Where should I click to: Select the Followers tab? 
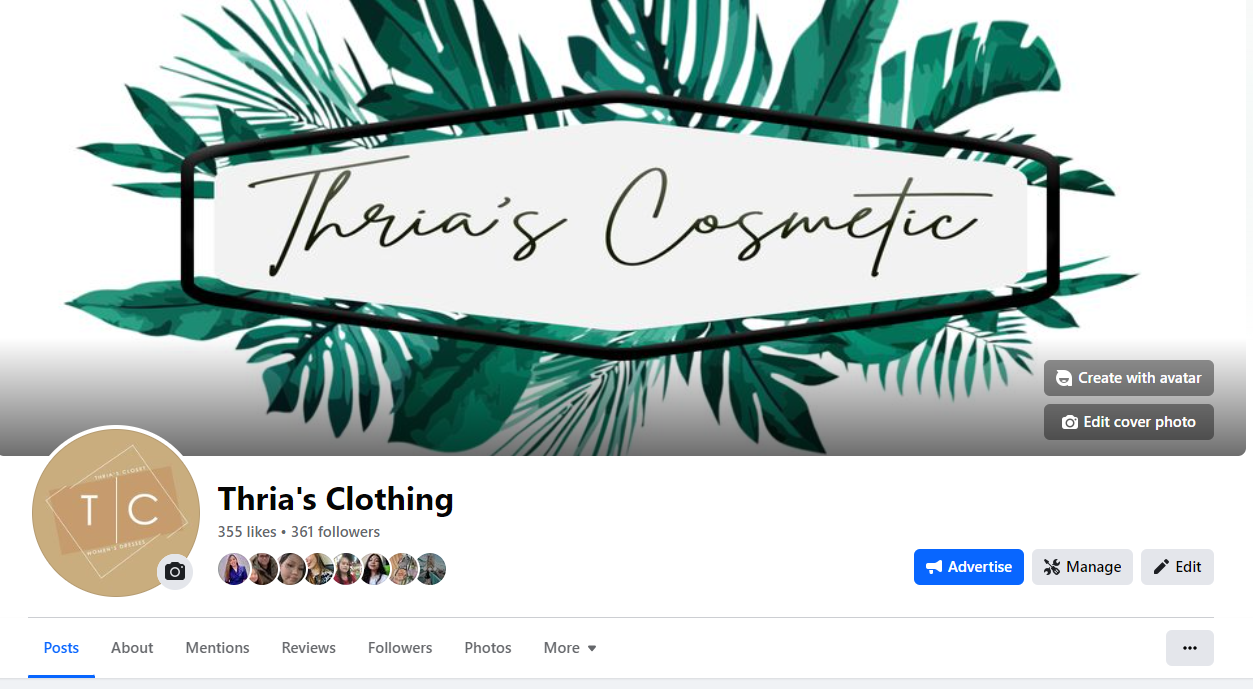coord(400,648)
